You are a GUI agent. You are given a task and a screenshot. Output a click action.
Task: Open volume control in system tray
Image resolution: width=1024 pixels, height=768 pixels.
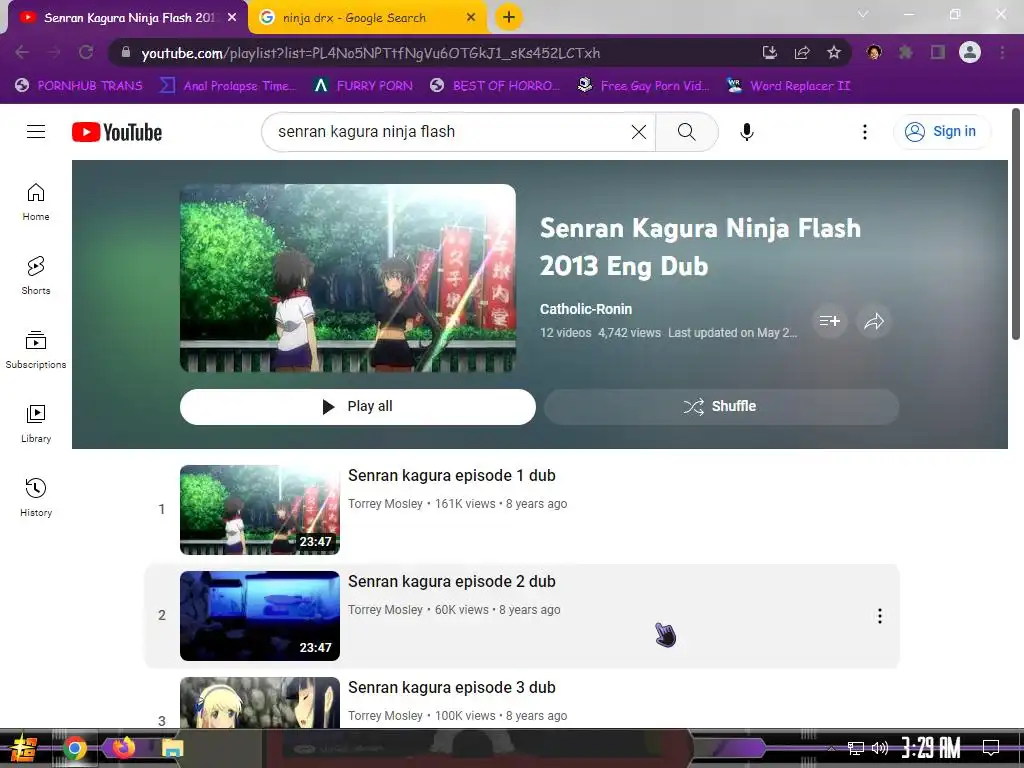pyautogui.click(x=880, y=748)
